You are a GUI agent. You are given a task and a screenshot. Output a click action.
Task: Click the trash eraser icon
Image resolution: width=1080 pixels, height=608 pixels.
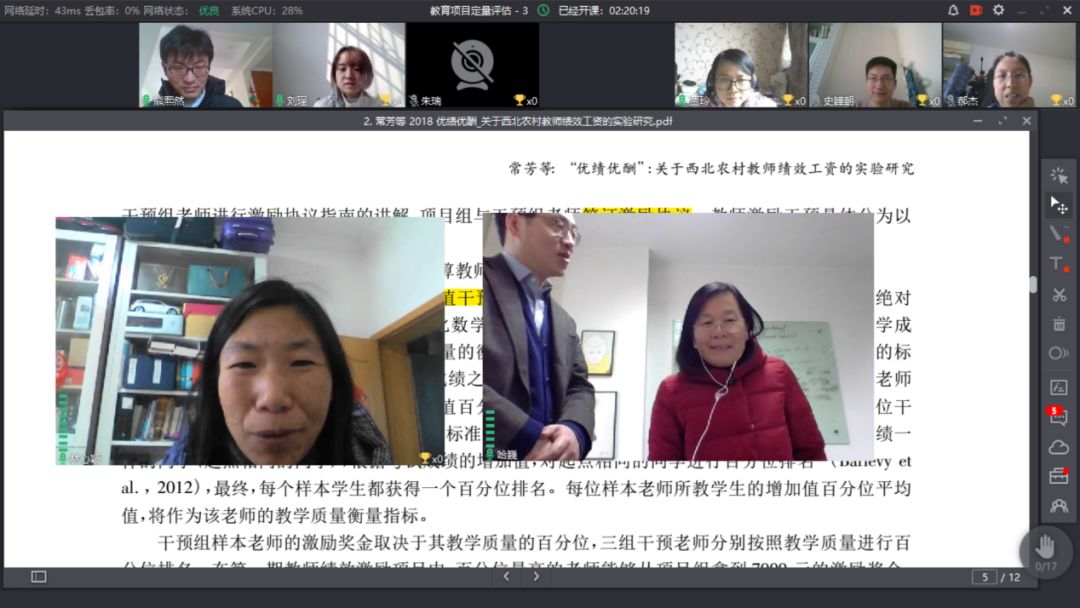[1058, 325]
